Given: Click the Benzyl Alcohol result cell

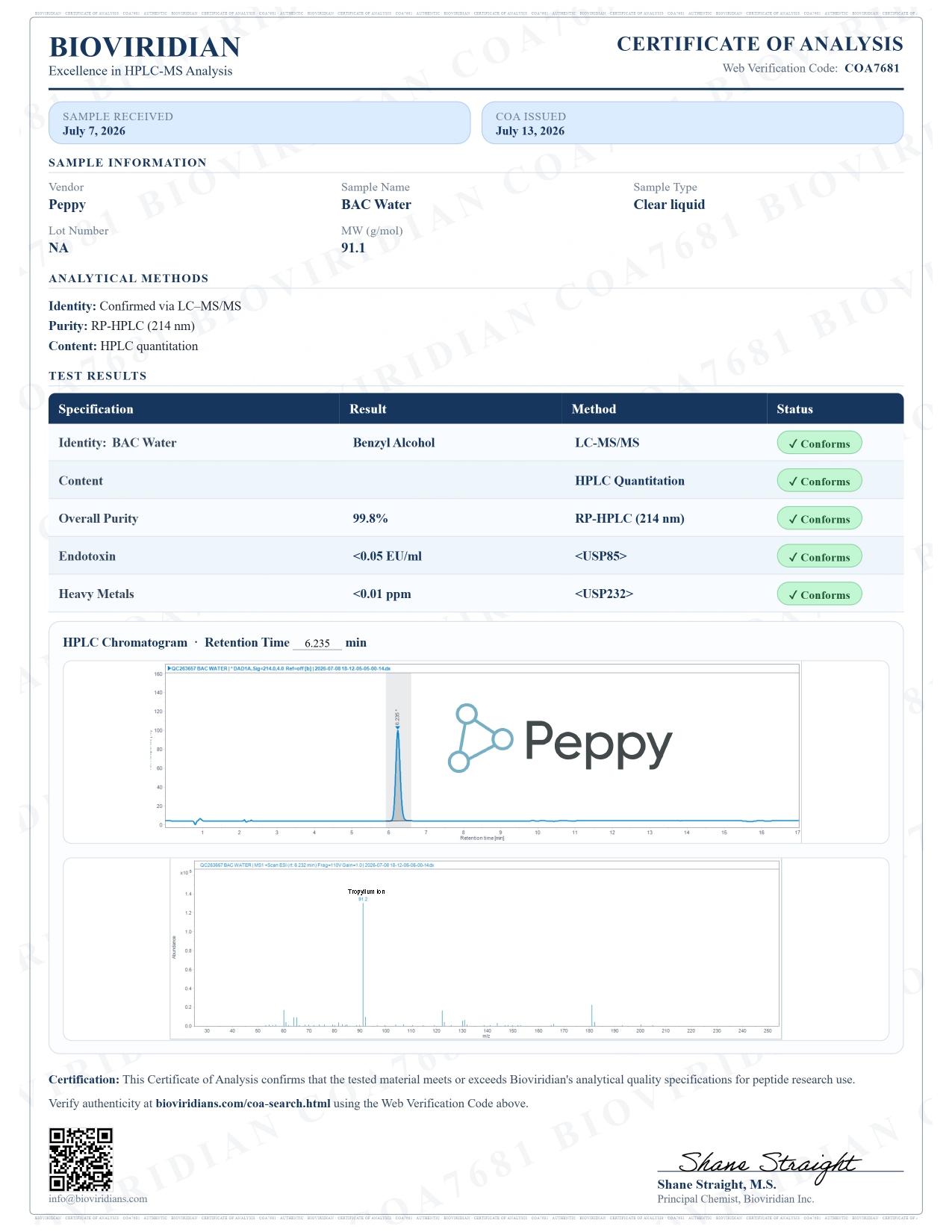Looking at the screenshot, I should point(393,443).
